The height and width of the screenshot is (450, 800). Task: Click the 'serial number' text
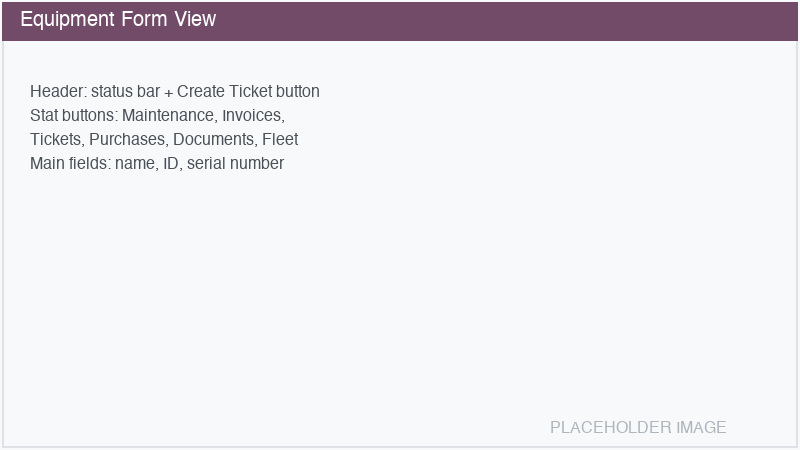pyautogui.click(x=235, y=164)
